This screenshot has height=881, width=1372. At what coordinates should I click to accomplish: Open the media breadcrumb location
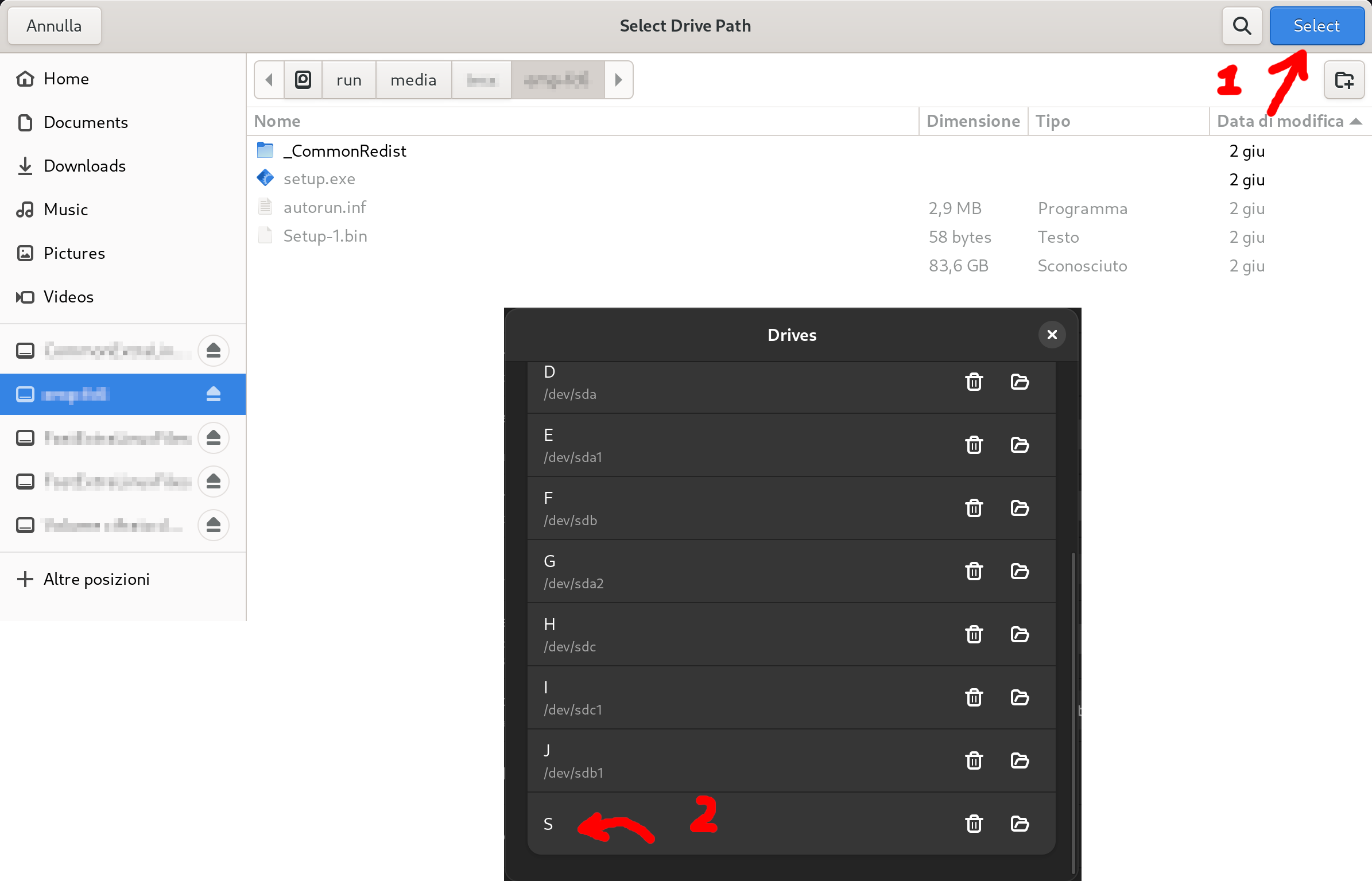(413, 80)
